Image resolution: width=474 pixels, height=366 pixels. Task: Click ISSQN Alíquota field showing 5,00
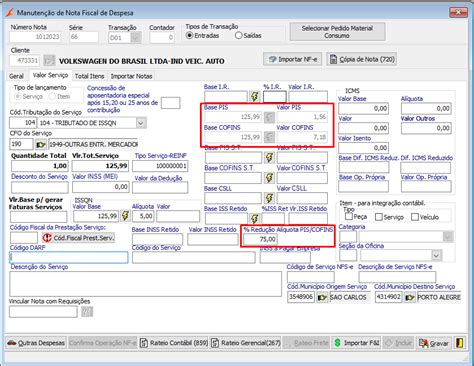click(x=143, y=216)
